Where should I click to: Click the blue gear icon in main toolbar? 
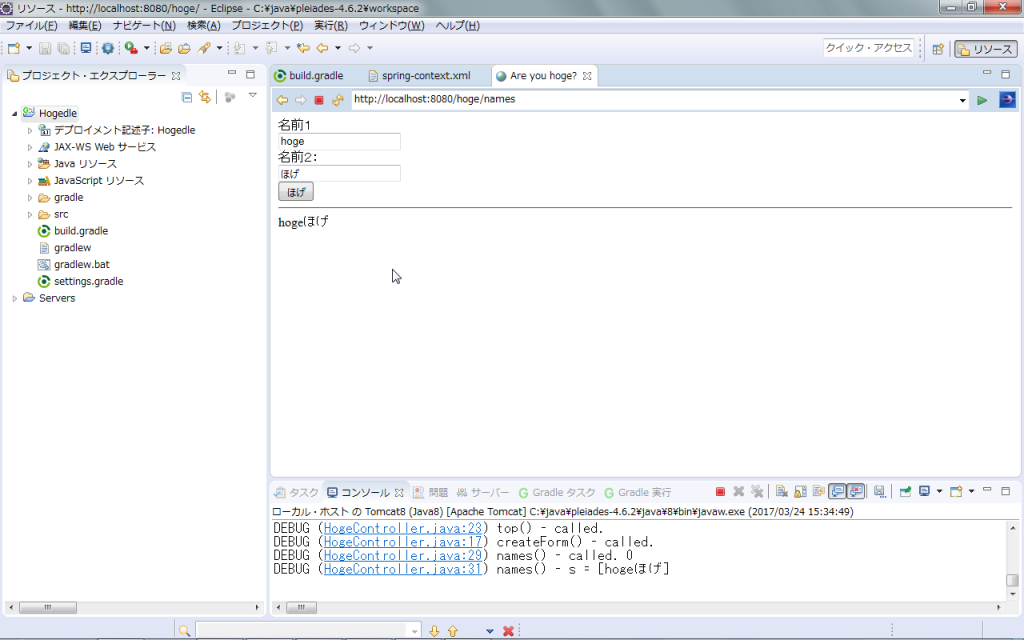point(108,48)
